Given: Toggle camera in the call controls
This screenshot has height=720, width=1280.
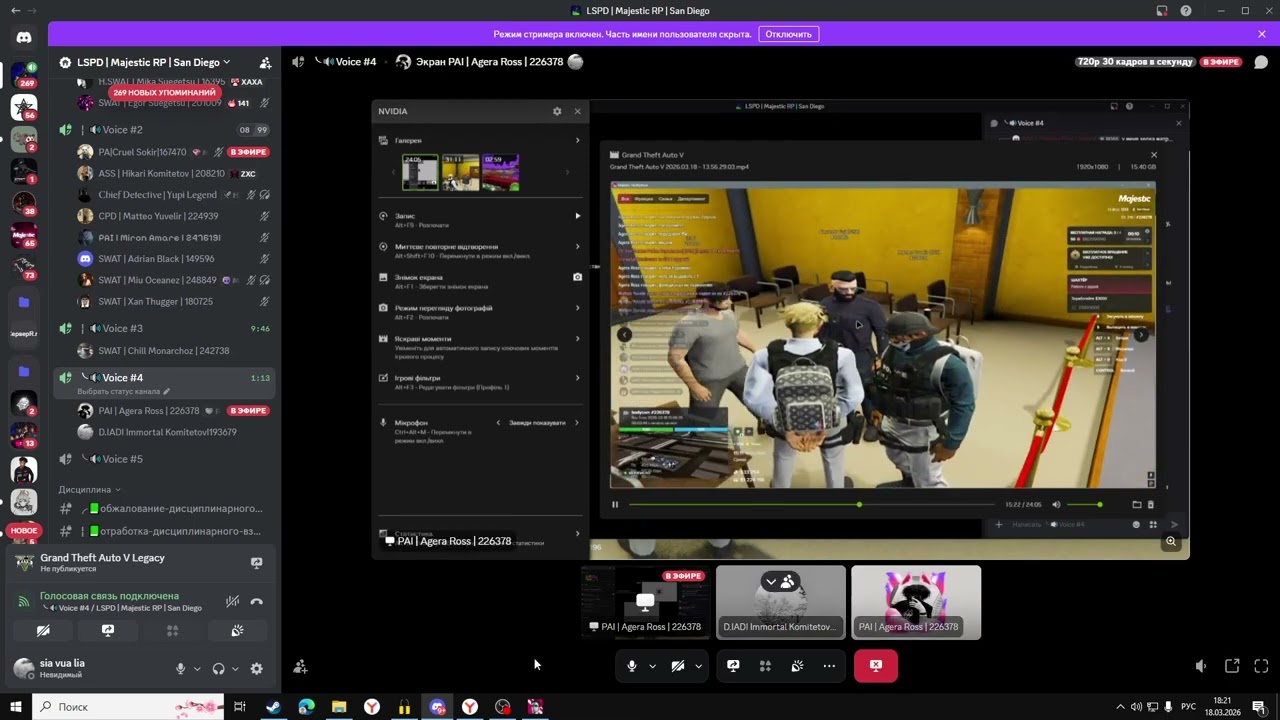Looking at the screenshot, I should point(677,666).
